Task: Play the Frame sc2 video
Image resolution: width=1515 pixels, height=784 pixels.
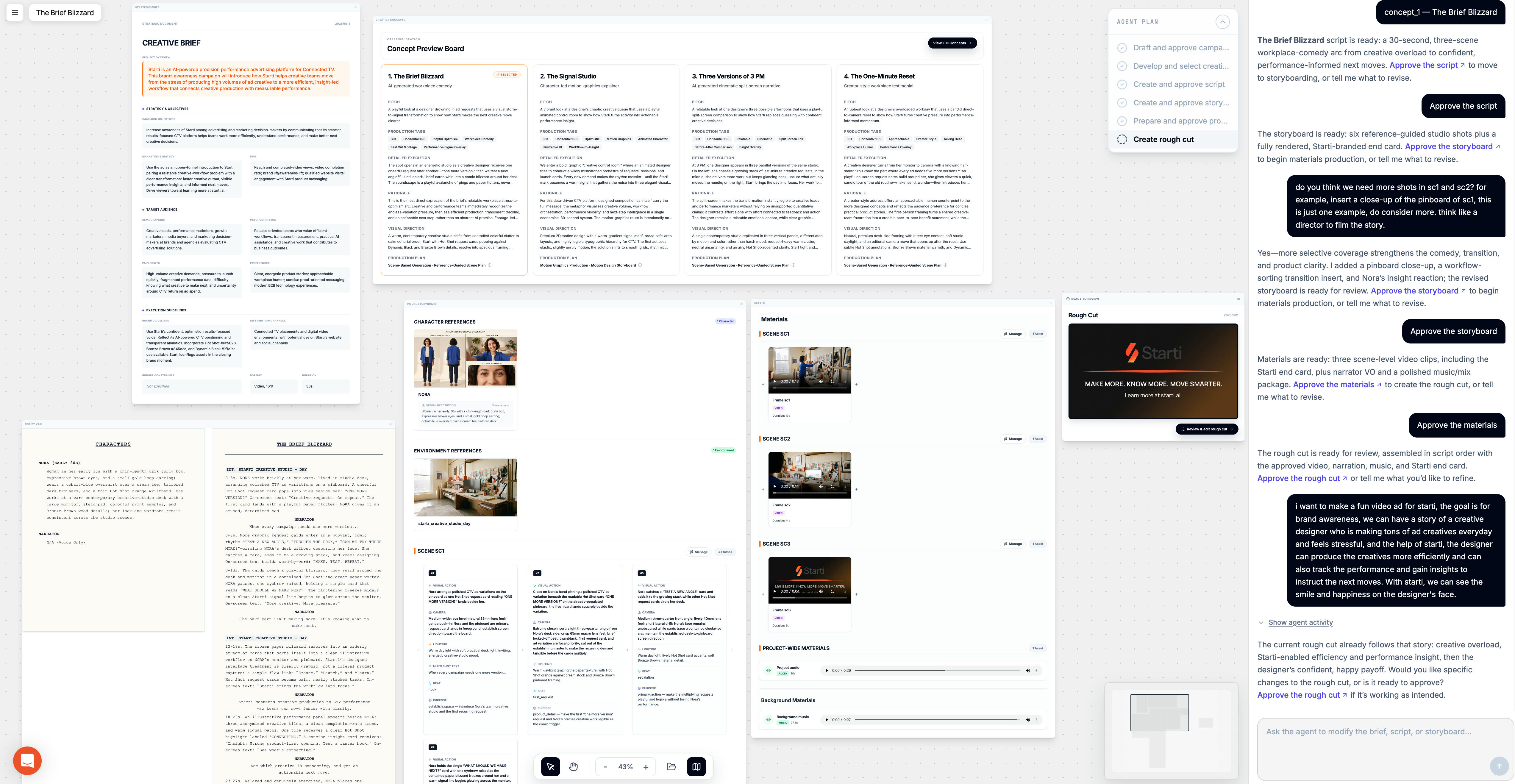Action: pos(774,486)
